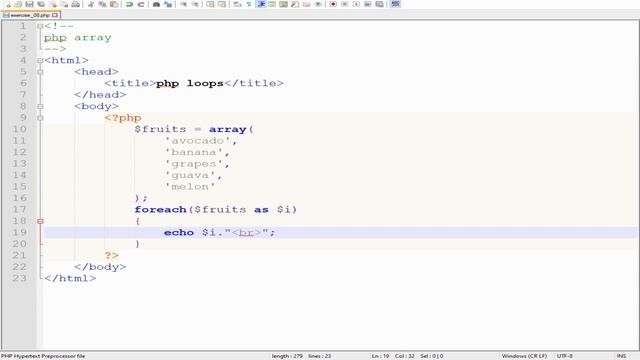Click the title text 'php loops'

coord(190,83)
